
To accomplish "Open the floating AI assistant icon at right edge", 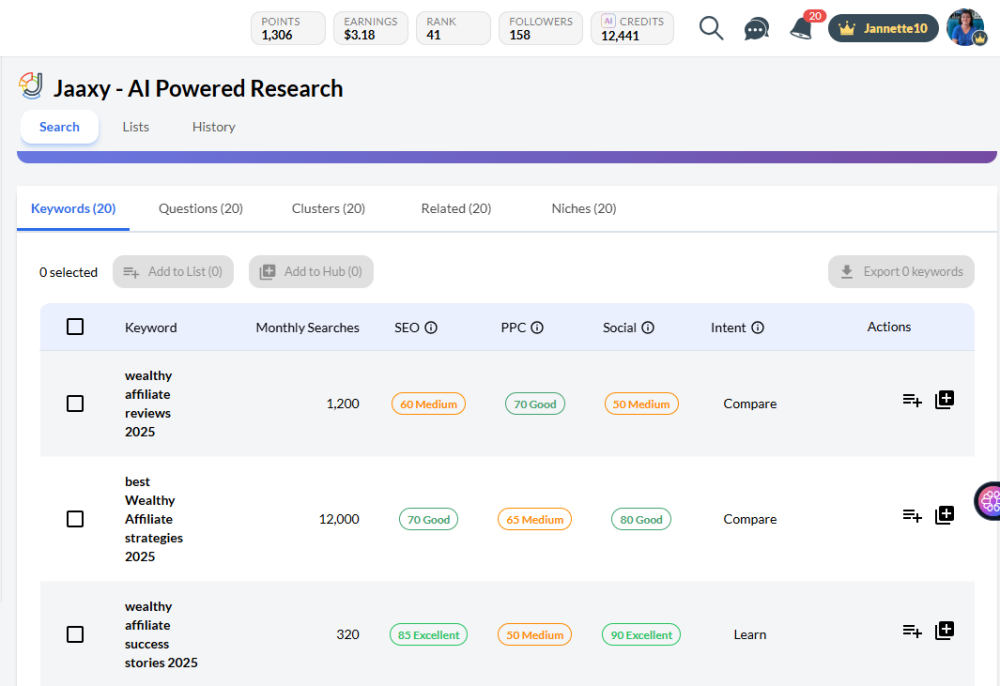I will pos(988,501).
